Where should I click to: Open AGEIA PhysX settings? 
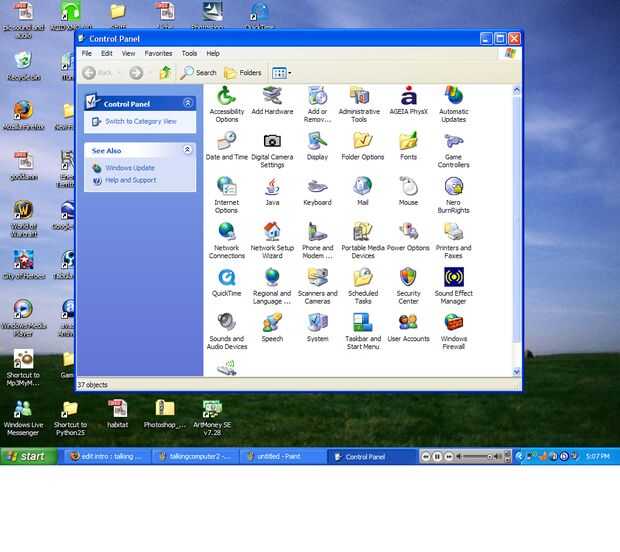408,101
